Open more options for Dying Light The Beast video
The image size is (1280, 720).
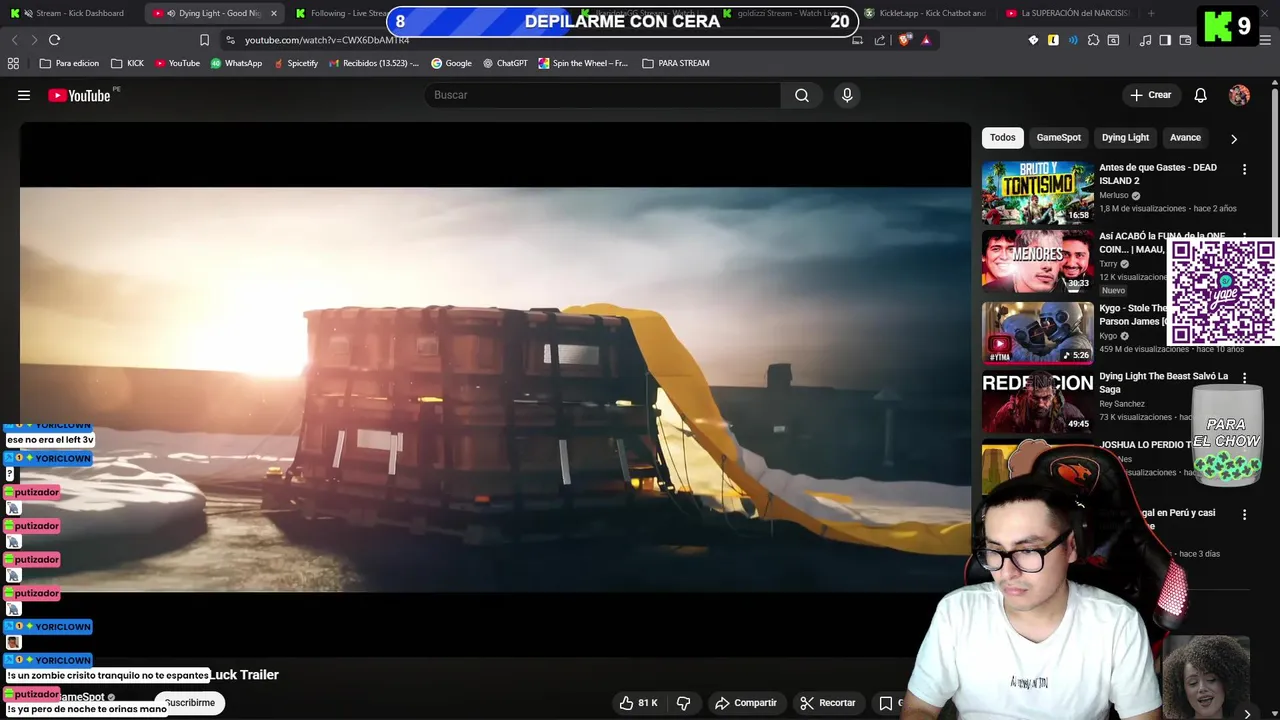pos(1244,378)
